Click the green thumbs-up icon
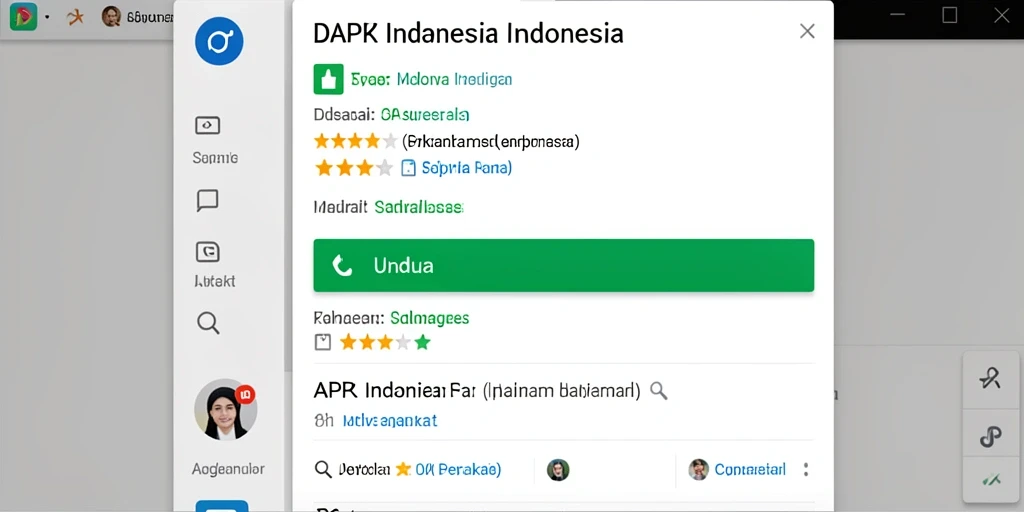Screen dimensions: 1024x512 click(328, 80)
